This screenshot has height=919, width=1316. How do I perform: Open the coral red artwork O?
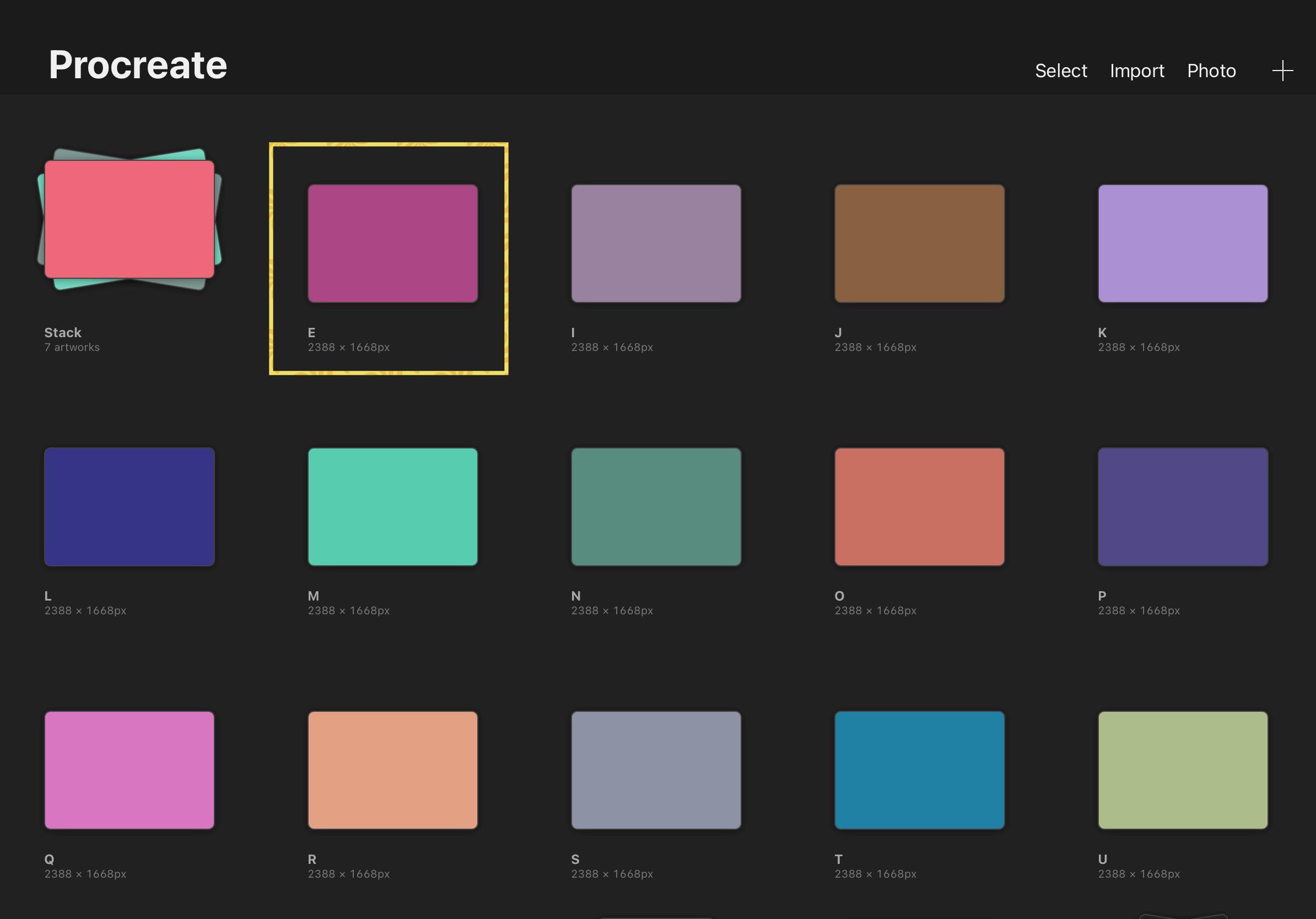919,507
